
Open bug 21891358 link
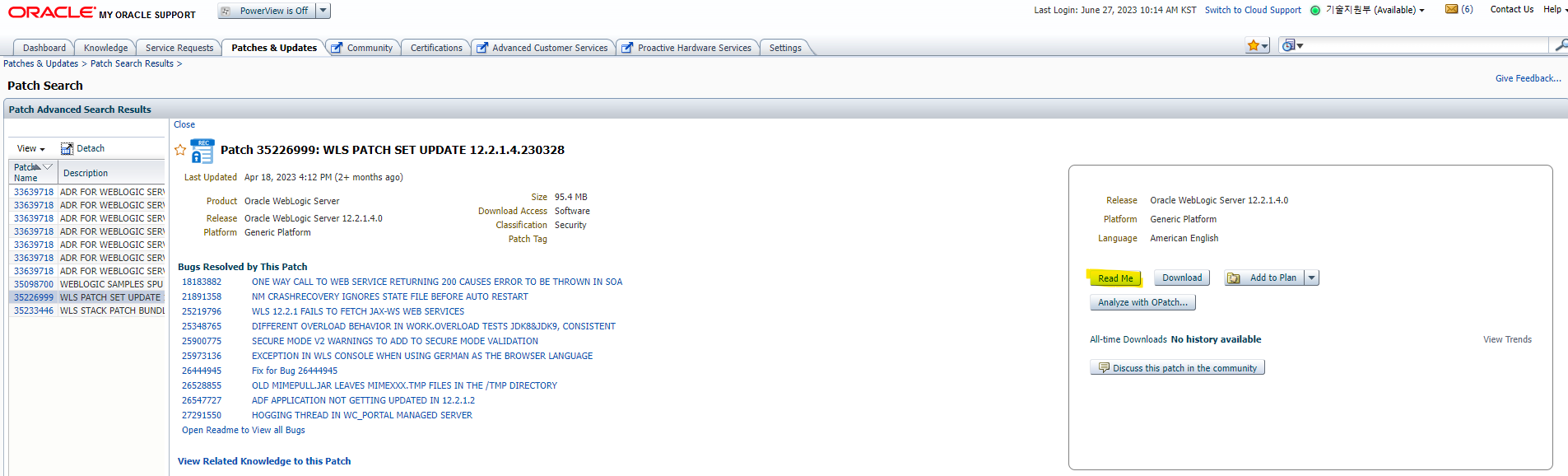(x=202, y=296)
